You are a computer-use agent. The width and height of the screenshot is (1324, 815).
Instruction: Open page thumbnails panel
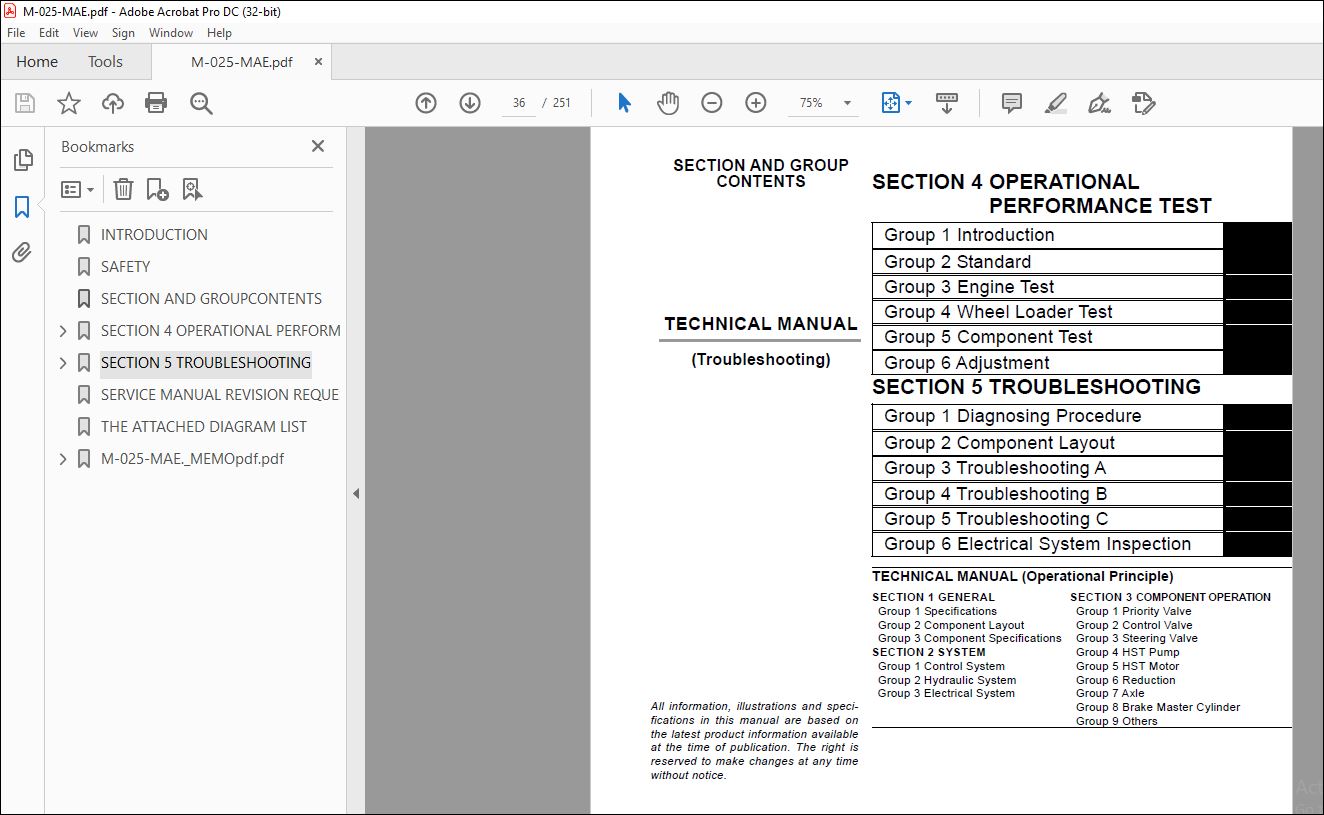click(x=22, y=160)
